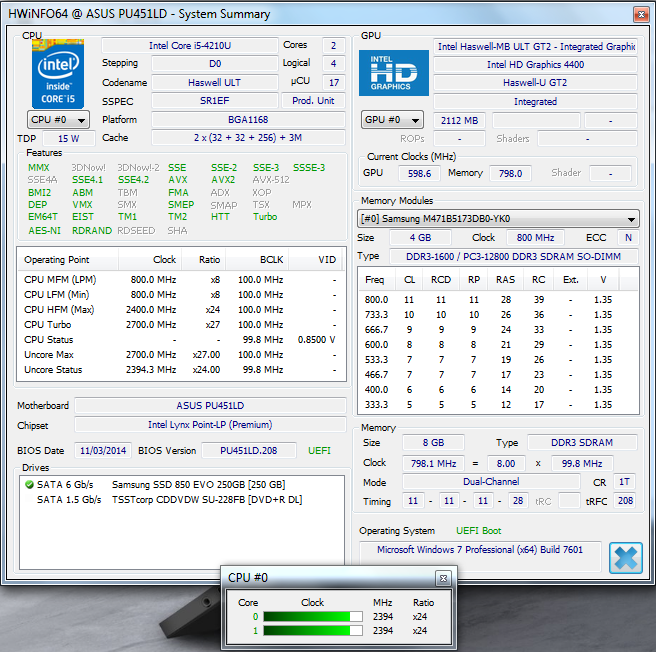The width and height of the screenshot is (656, 652).
Task: Click the BCLK column header
Action: coord(257,260)
